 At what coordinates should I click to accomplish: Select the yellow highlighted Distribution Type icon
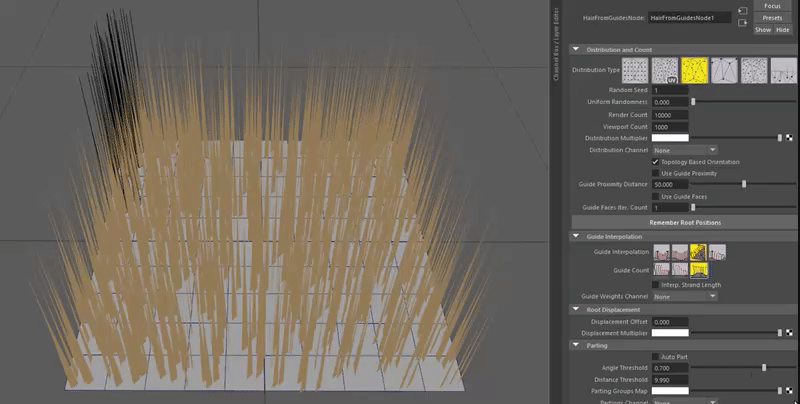(695, 70)
